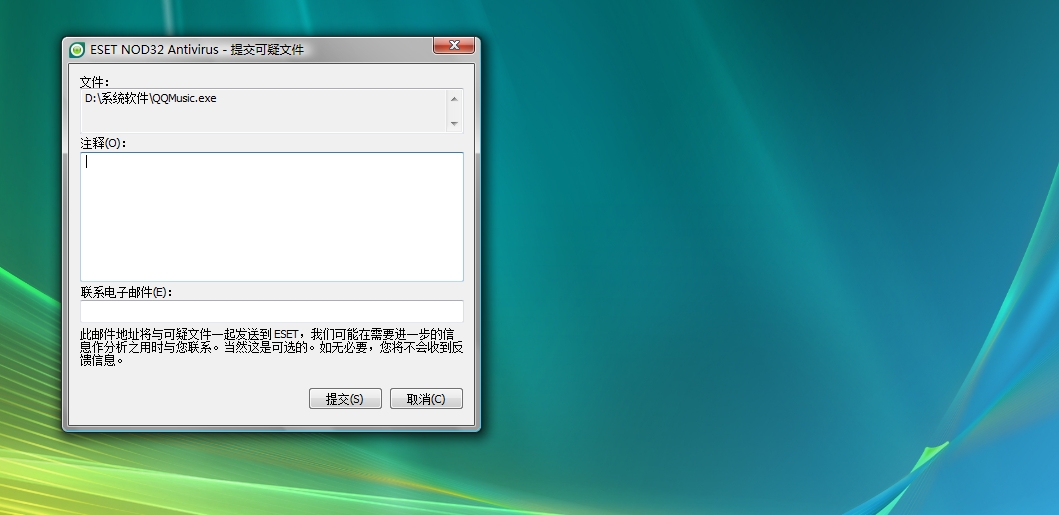Select the D:\系统软件\QQMusic.exe file path text
The height and width of the screenshot is (515, 1059).
click(x=151, y=99)
